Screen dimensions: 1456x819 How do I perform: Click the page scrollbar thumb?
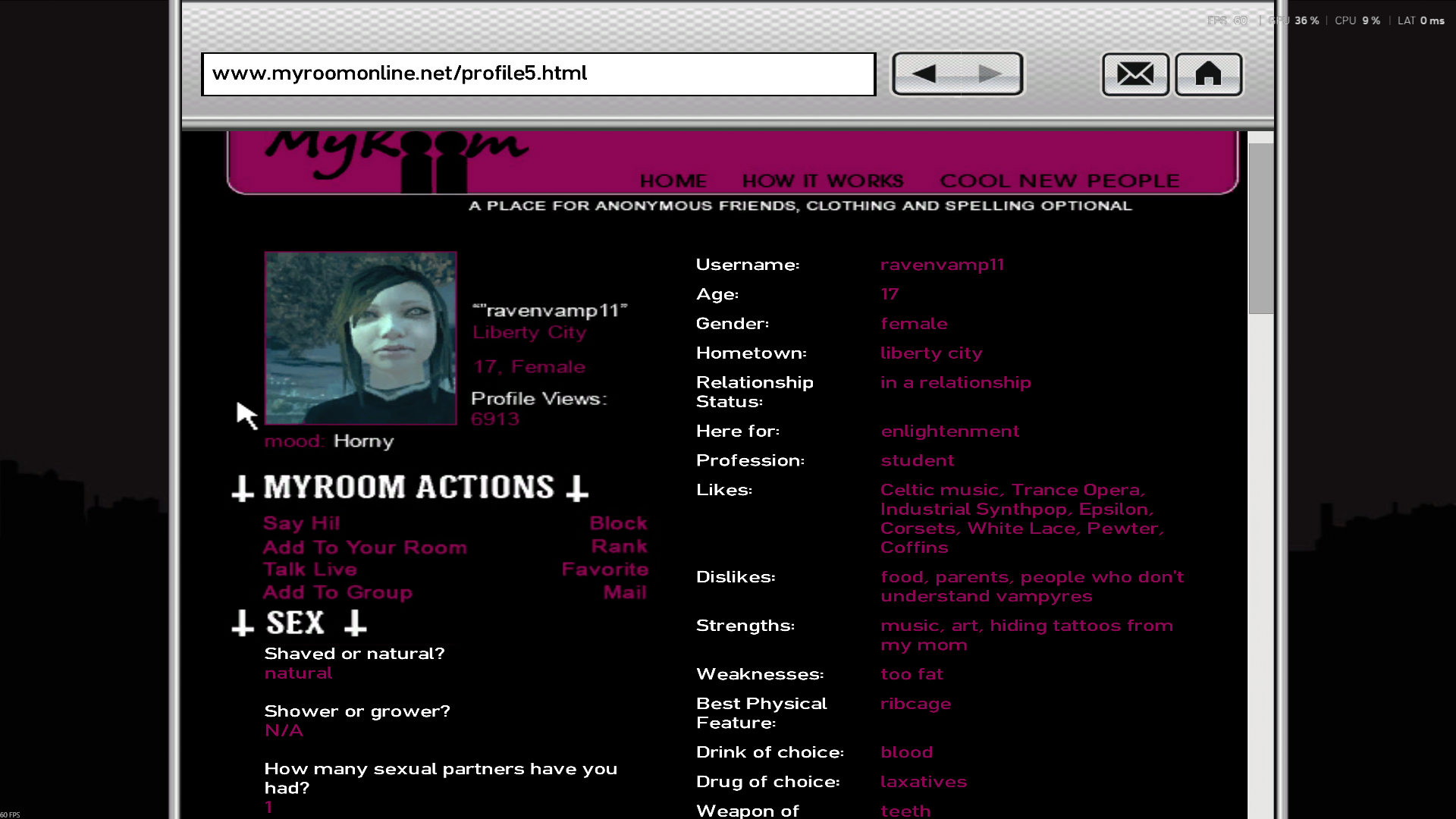pos(1261,228)
